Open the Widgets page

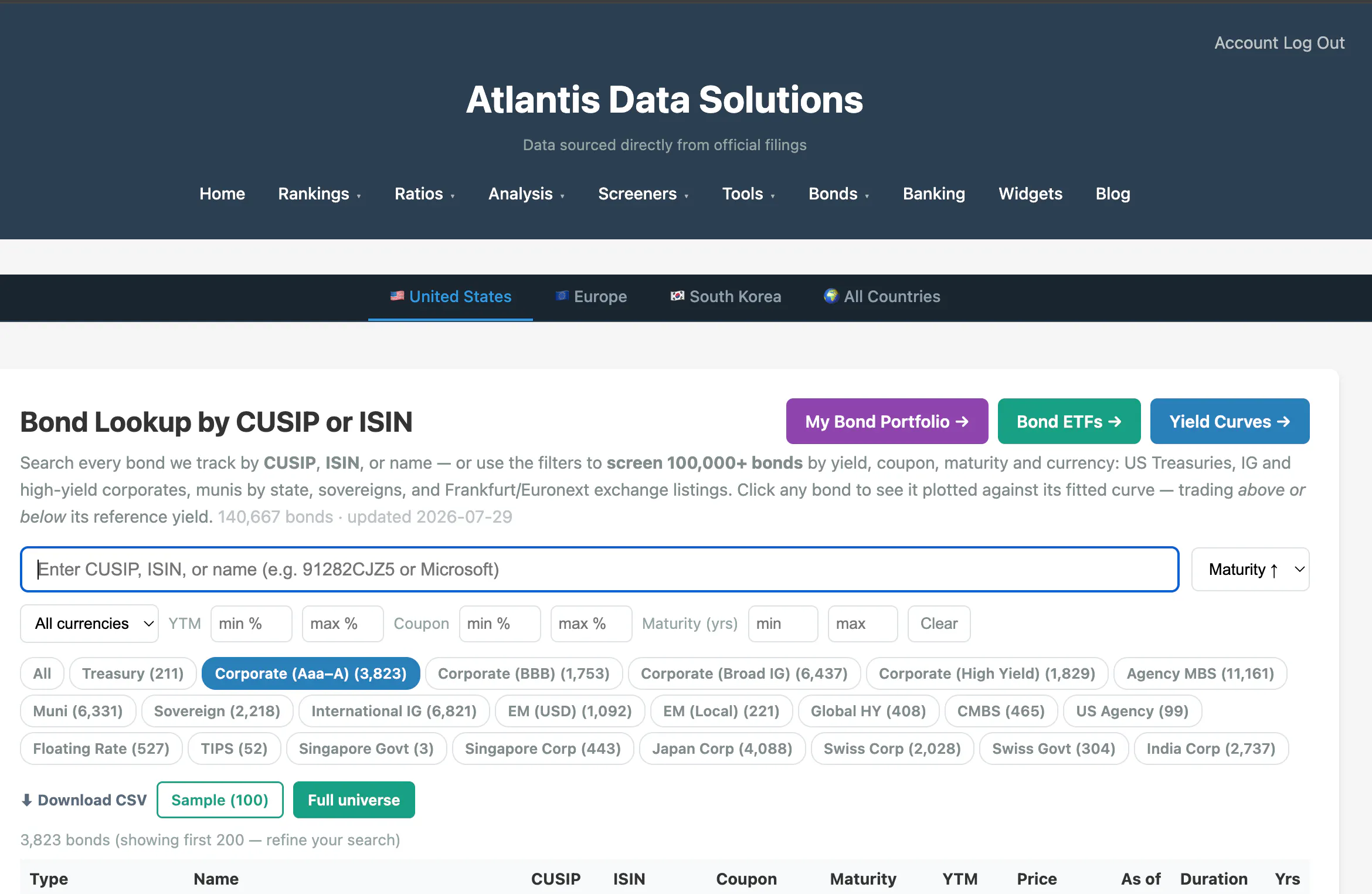pyautogui.click(x=1030, y=194)
